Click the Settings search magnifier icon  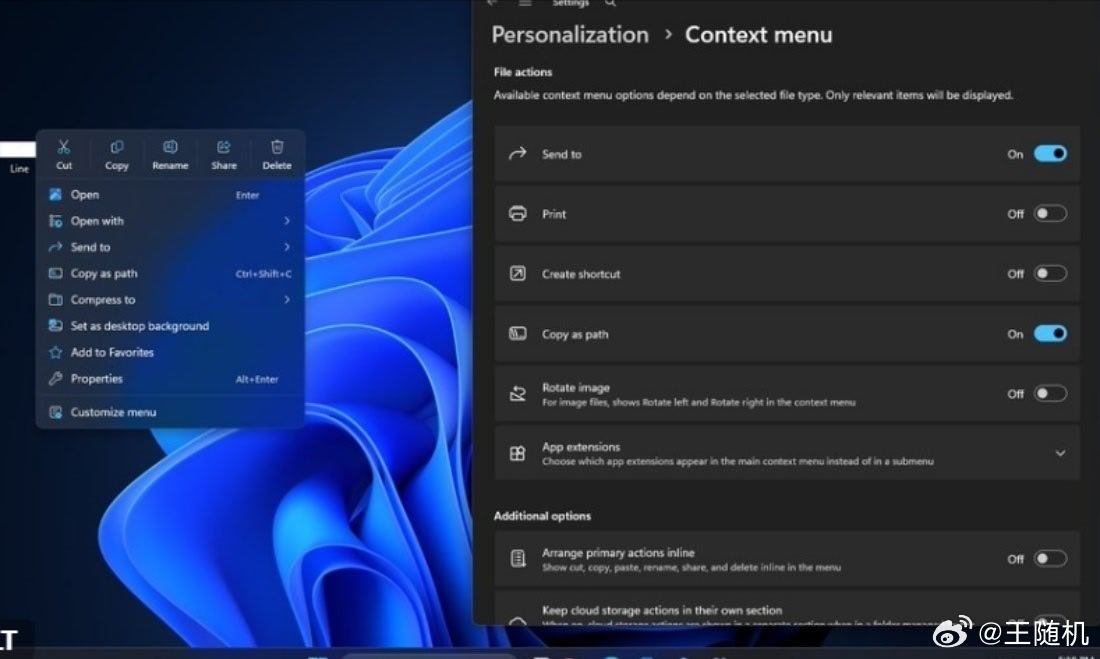[x=610, y=4]
